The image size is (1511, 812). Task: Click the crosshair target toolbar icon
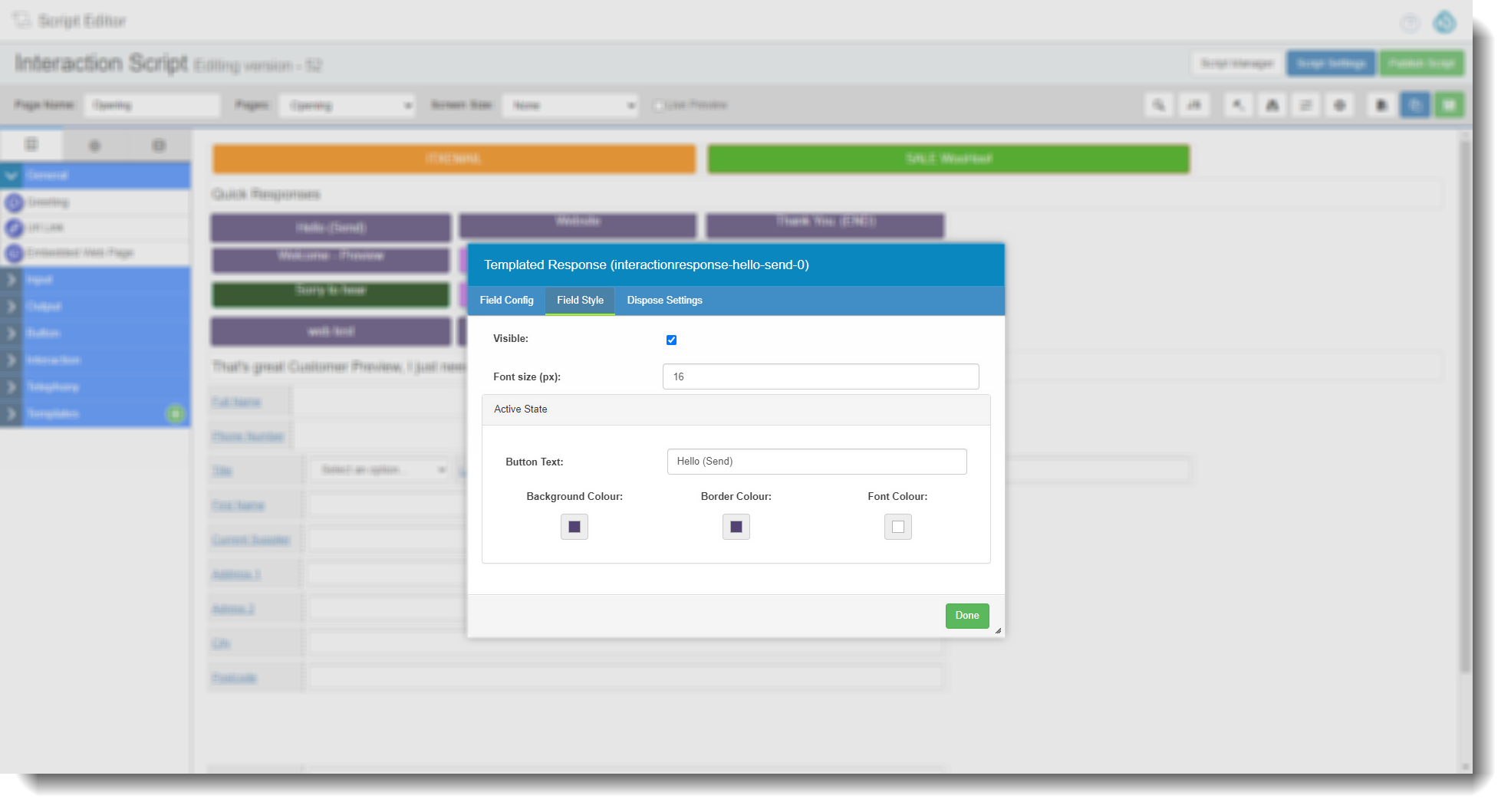point(1340,105)
